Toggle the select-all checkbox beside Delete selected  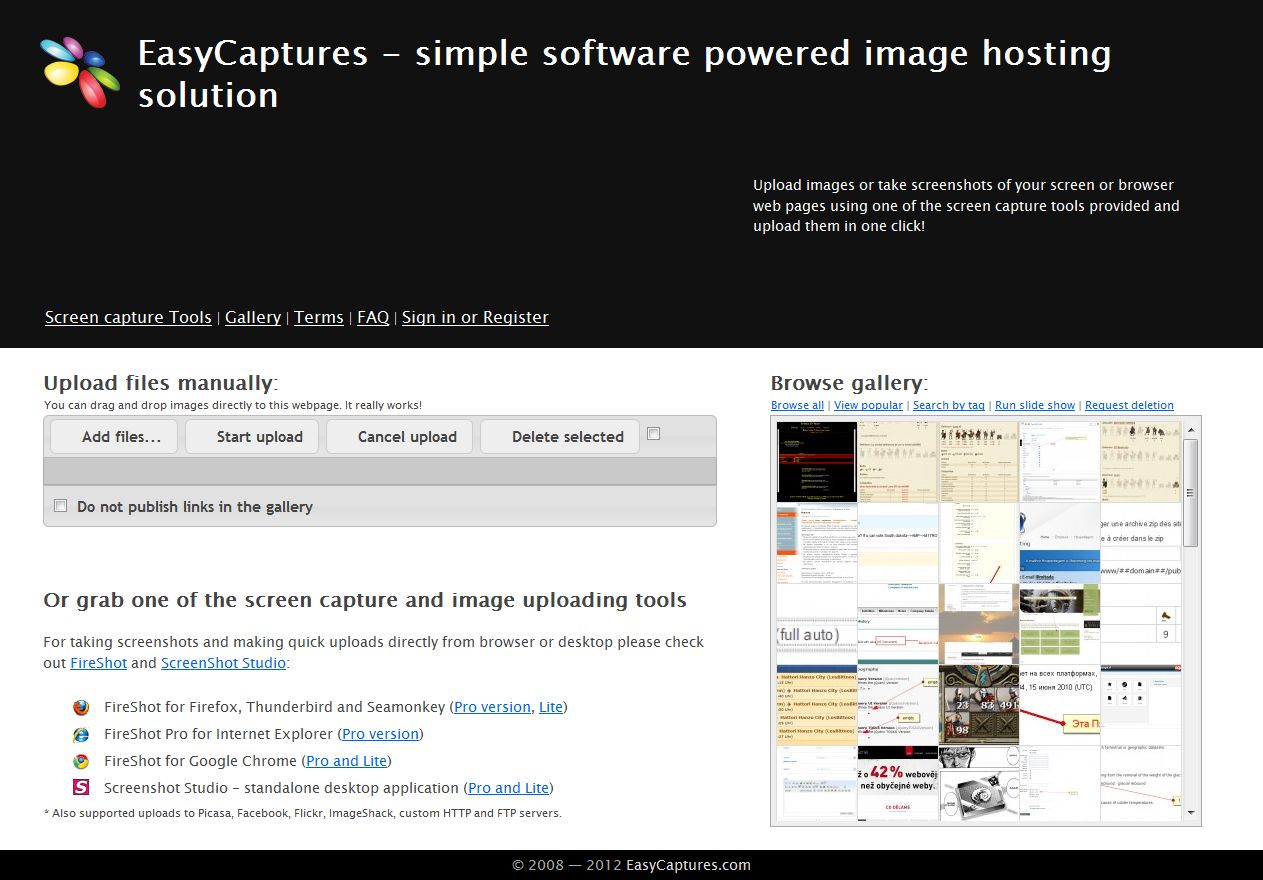point(653,434)
